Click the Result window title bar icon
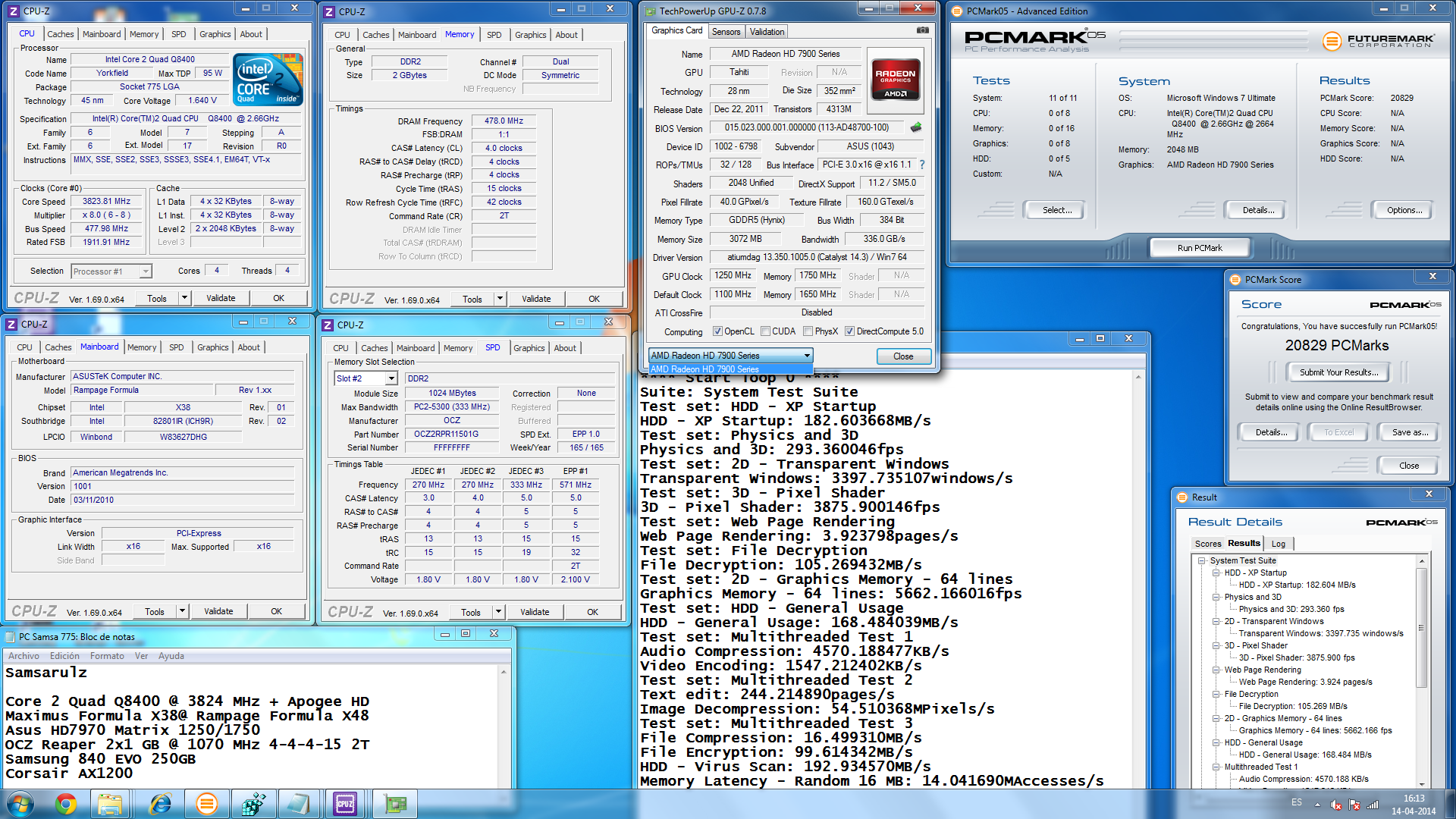Image resolution: width=1456 pixels, height=819 pixels. (x=1181, y=497)
